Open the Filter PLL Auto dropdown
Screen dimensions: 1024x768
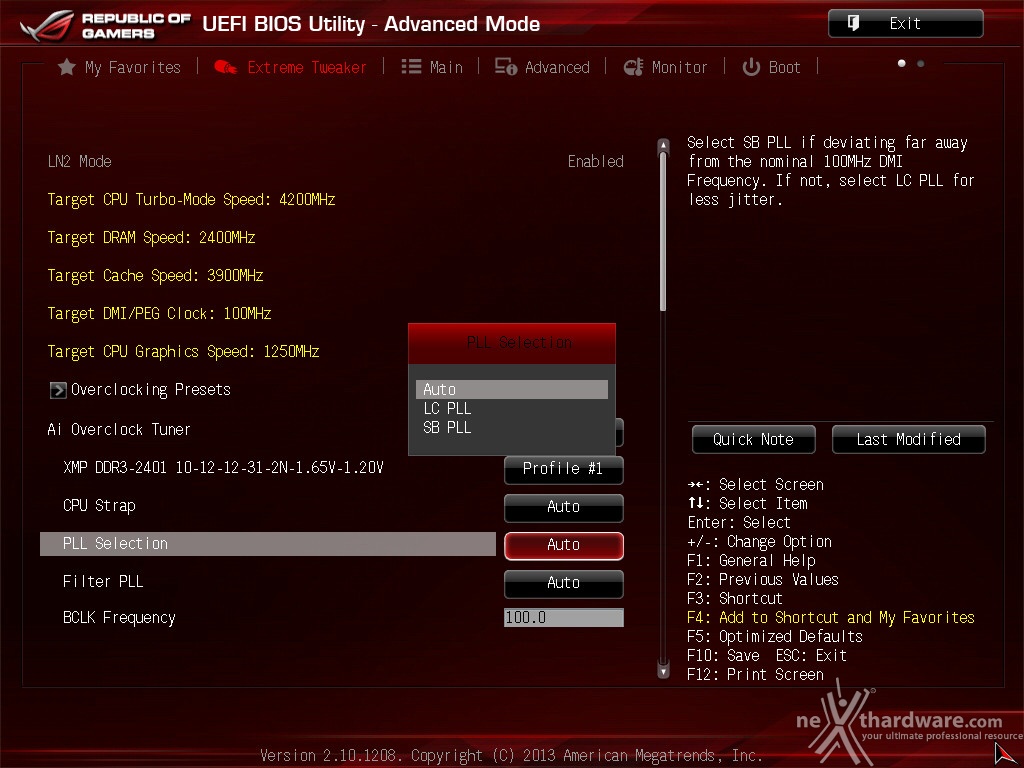564,583
